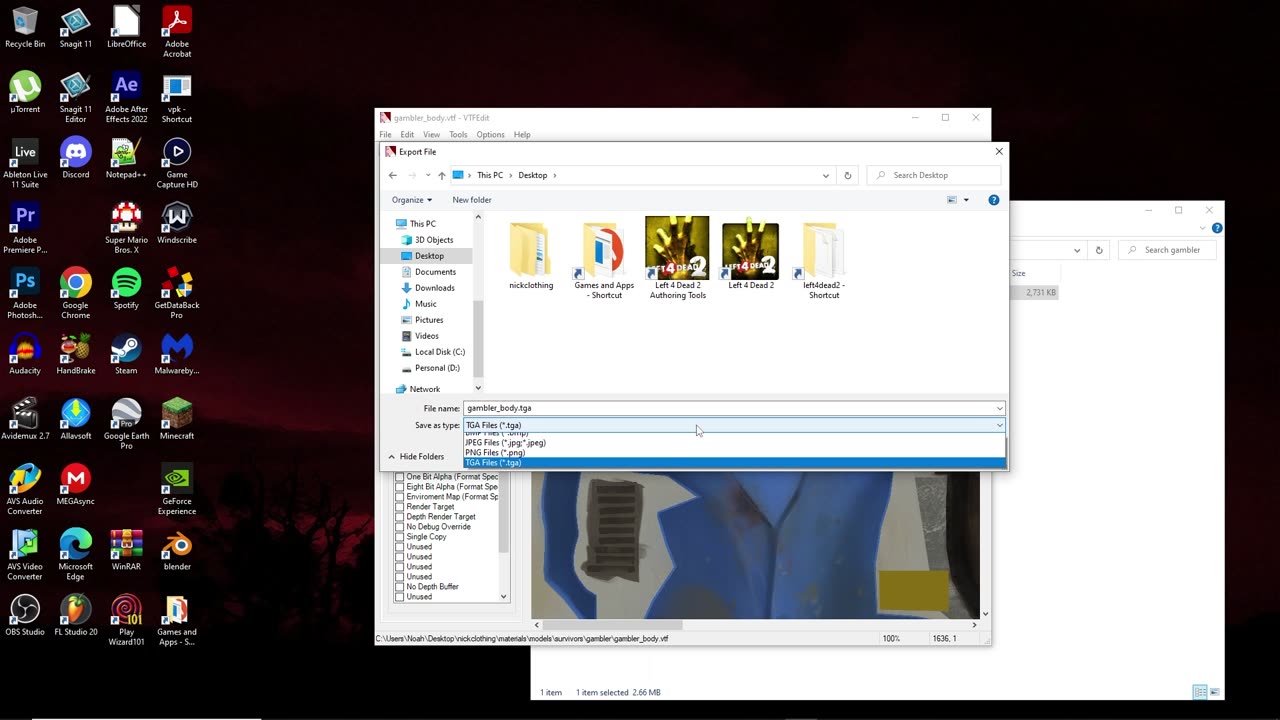The width and height of the screenshot is (1280, 720).
Task: Select PNG Files type from the list
Action: coord(734,453)
